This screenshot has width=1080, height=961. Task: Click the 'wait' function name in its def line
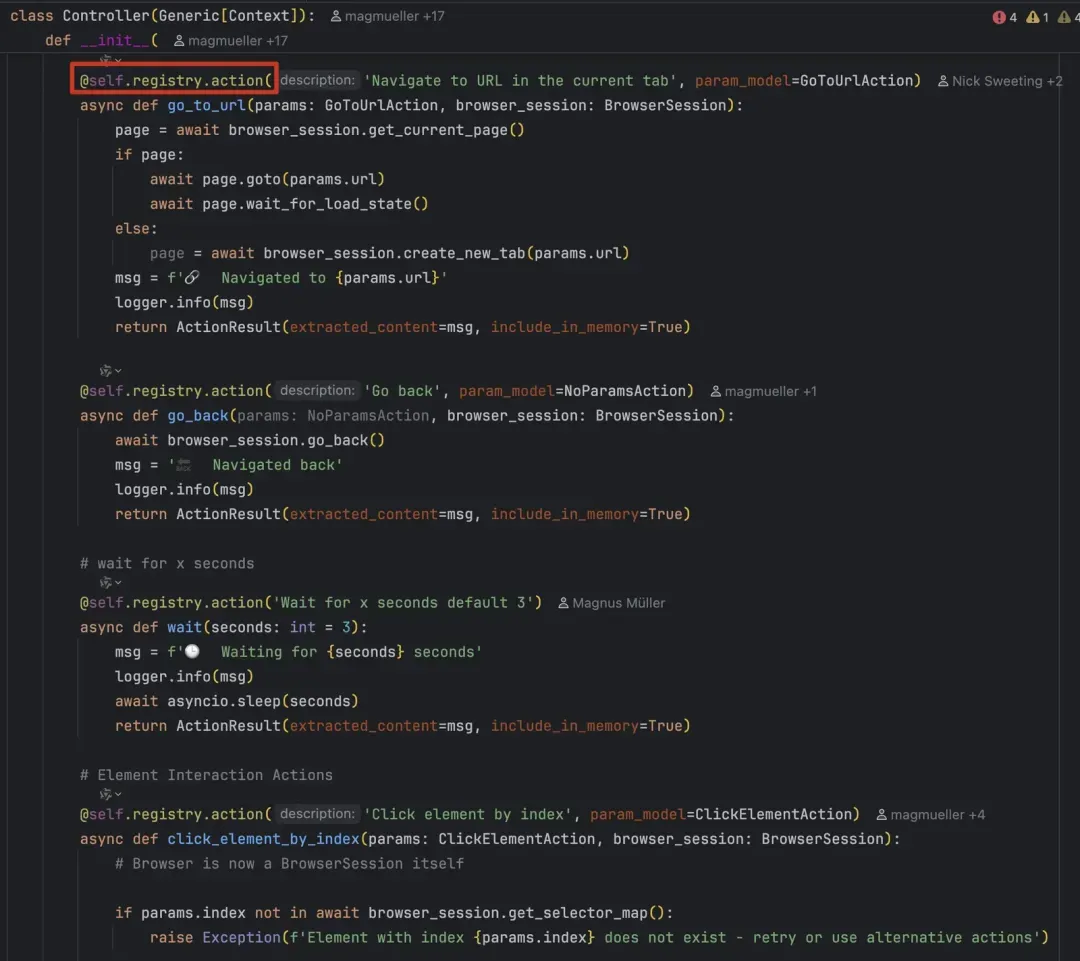click(185, 628)
